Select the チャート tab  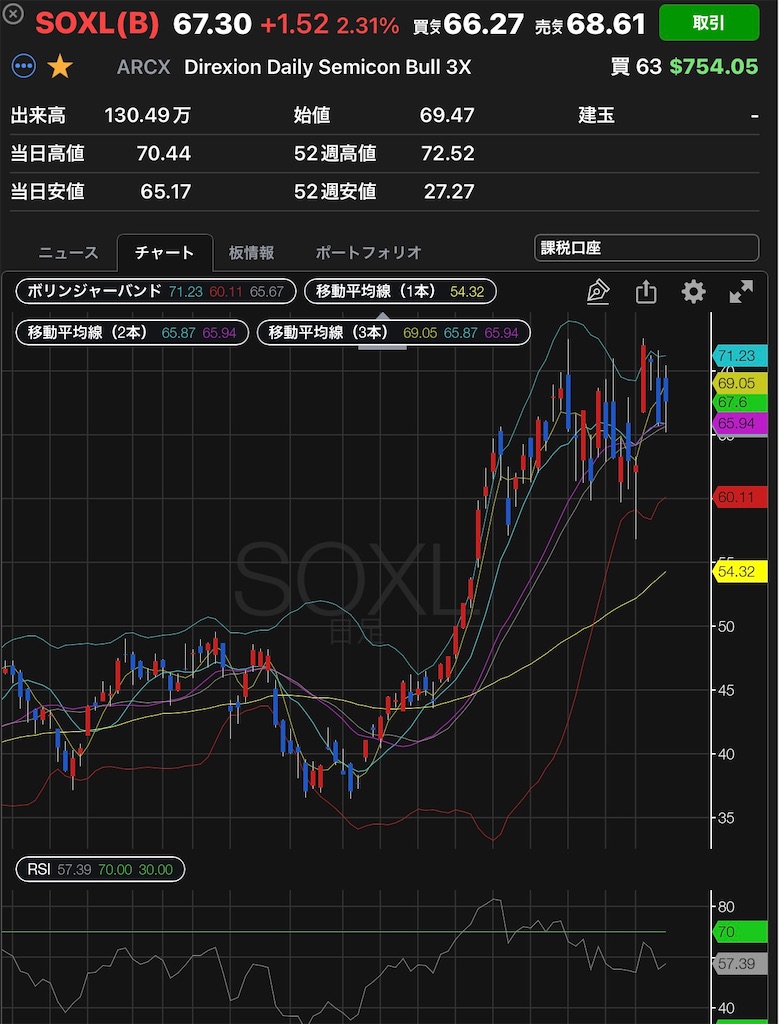pos(165,253)
